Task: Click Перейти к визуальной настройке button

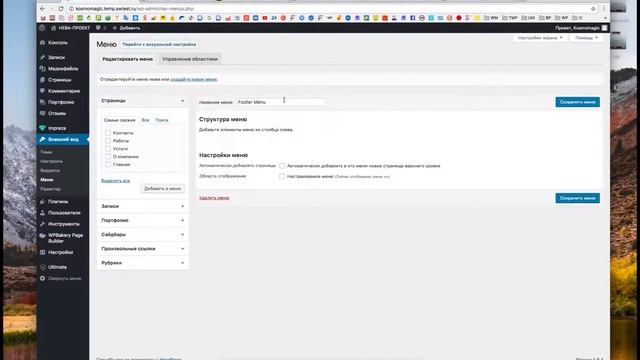Action: (159, 44)
